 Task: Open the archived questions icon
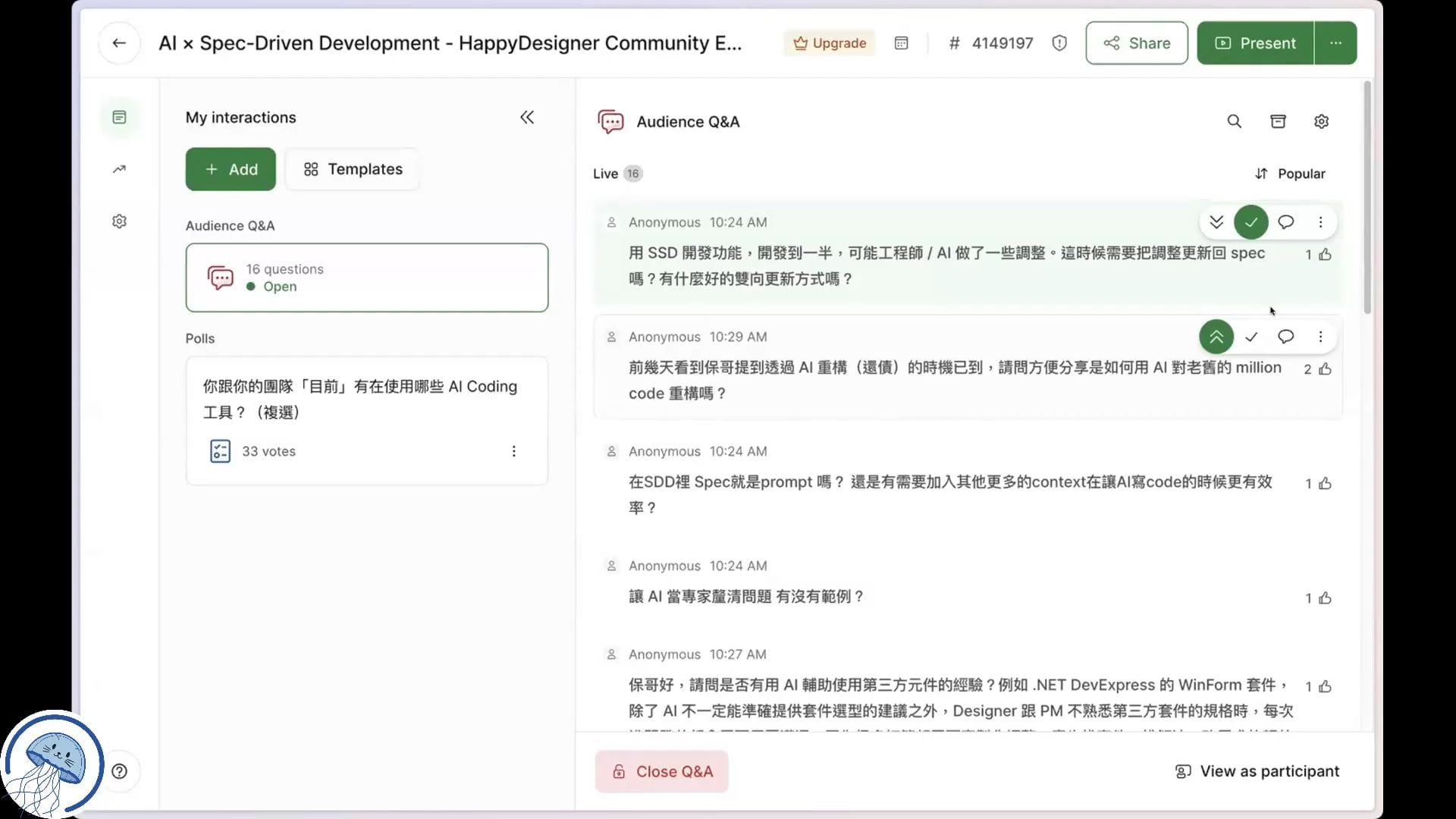click(x=1278, y=121)
